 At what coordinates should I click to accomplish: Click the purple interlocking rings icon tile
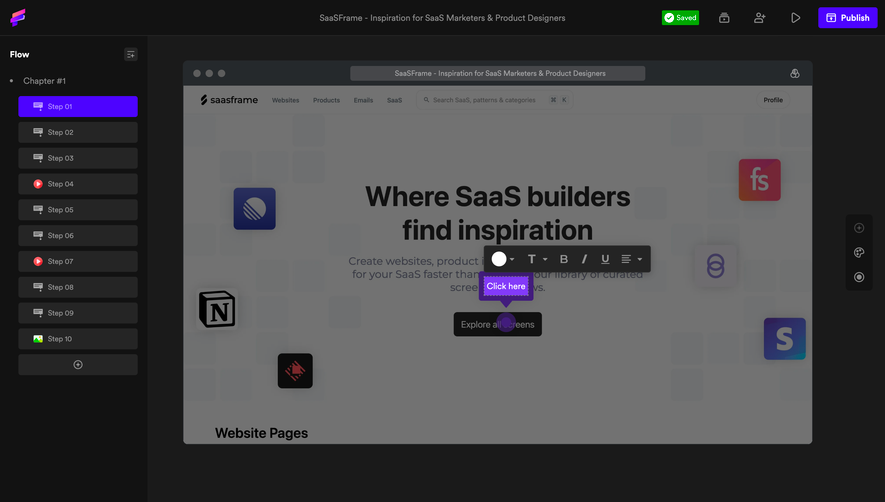click(715, 265)
